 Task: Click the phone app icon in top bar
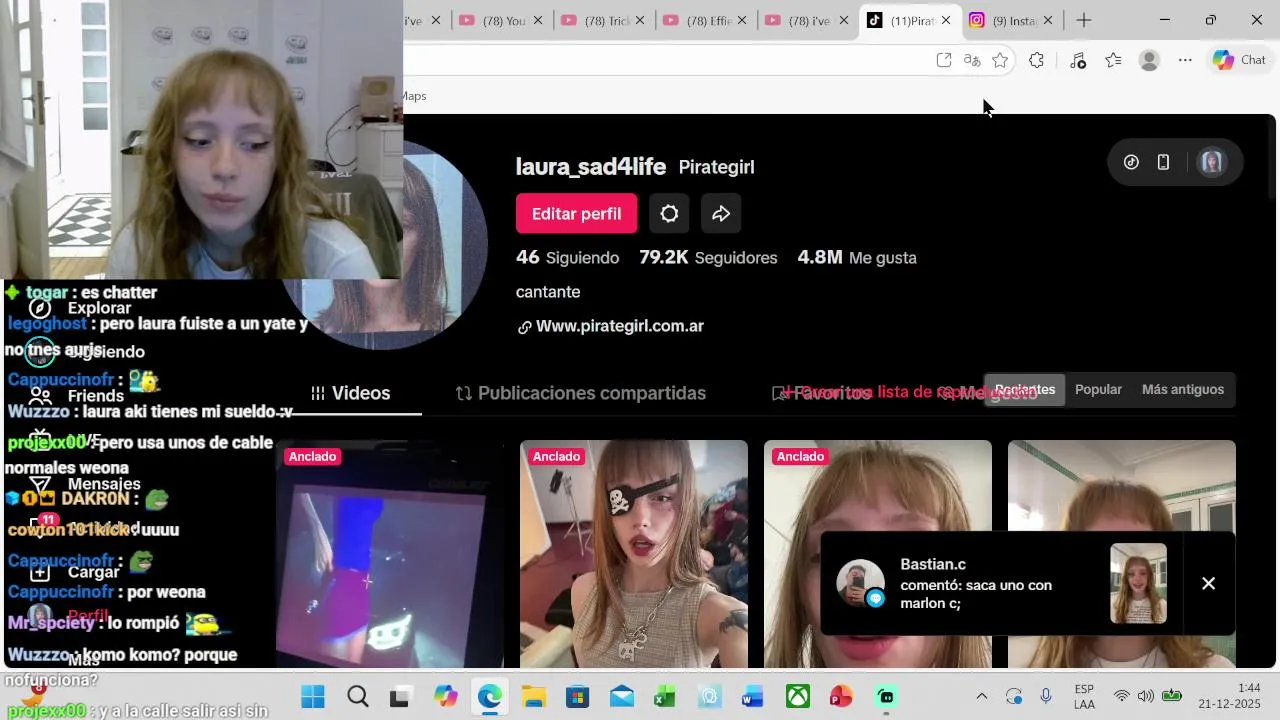pos(1163,162)
